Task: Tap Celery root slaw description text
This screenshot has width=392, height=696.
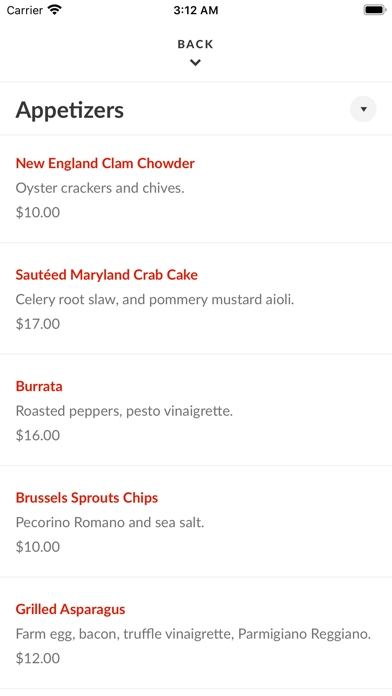Action: click(155, 300)
